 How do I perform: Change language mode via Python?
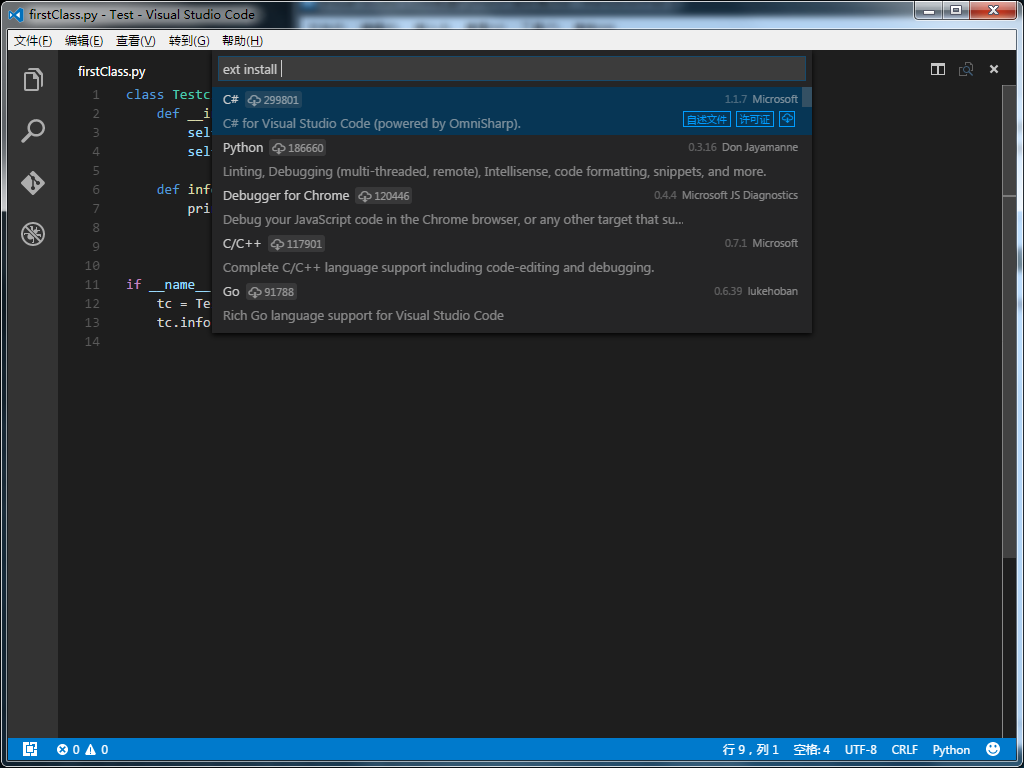951,750
